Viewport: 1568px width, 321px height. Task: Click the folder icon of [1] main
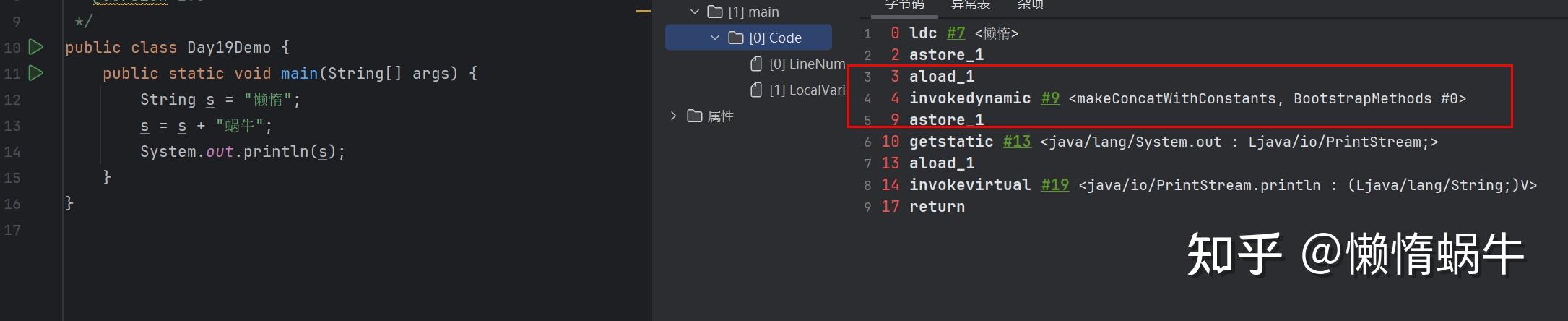[715, 12]
